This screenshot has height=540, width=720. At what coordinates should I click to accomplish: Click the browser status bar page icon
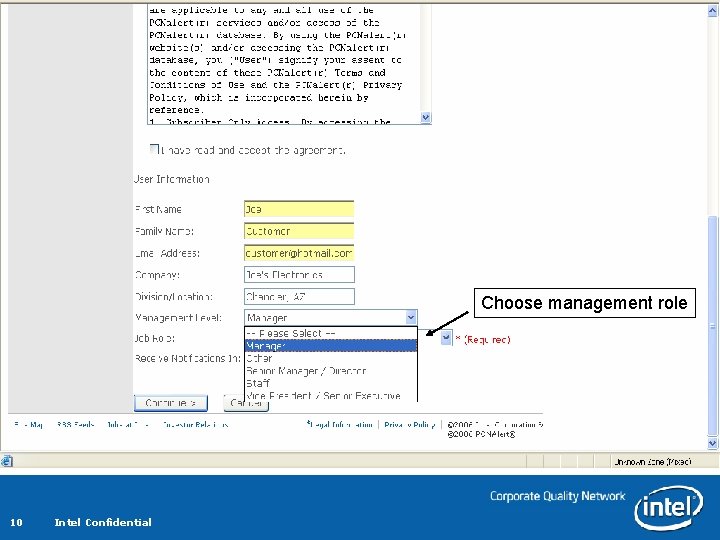7,461
